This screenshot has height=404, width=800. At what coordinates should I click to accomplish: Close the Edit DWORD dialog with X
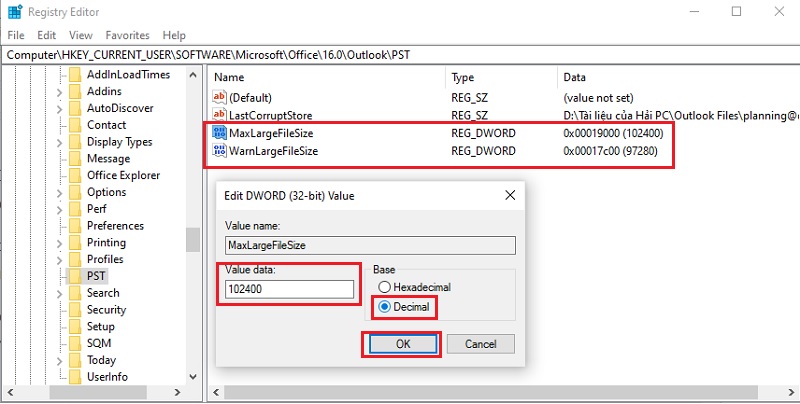(x=510, y=194)
